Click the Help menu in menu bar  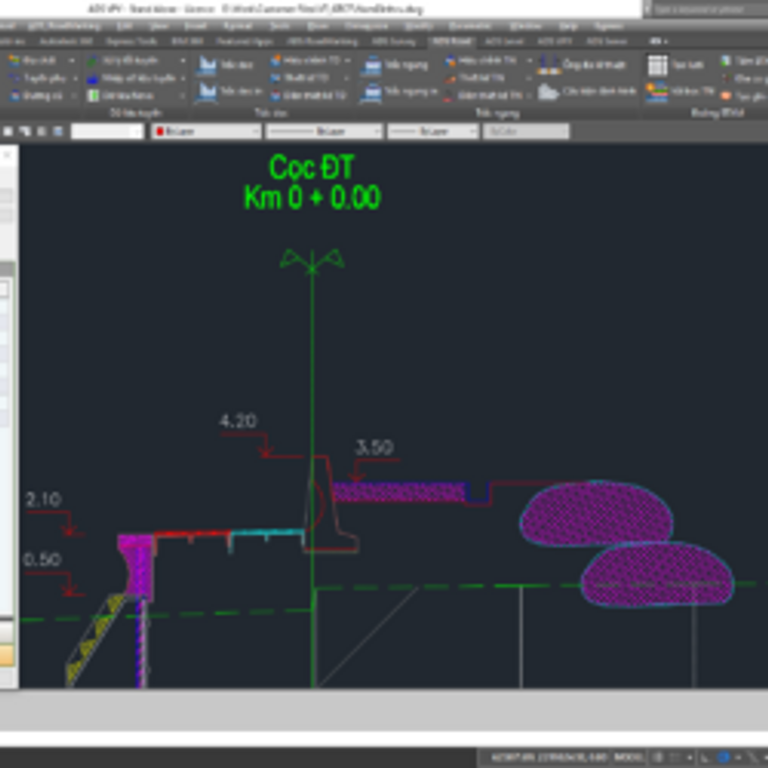tap(568, 26)
